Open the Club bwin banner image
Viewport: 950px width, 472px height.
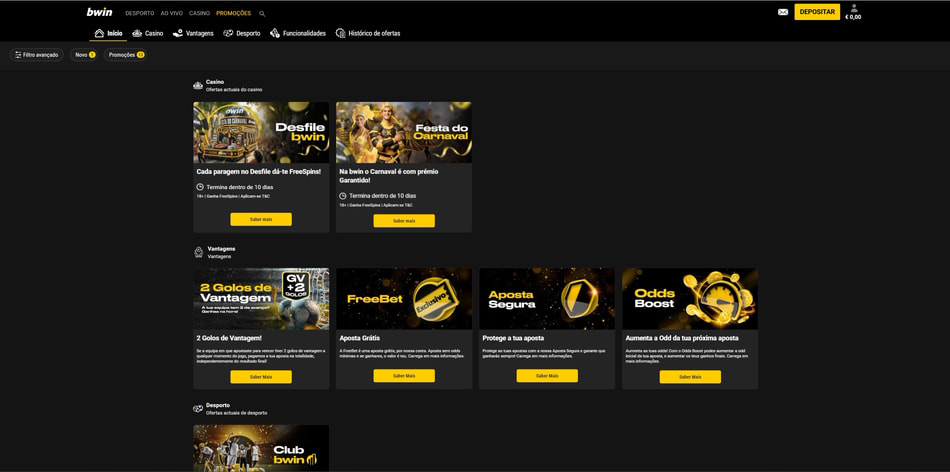click(x=261, y=448)
